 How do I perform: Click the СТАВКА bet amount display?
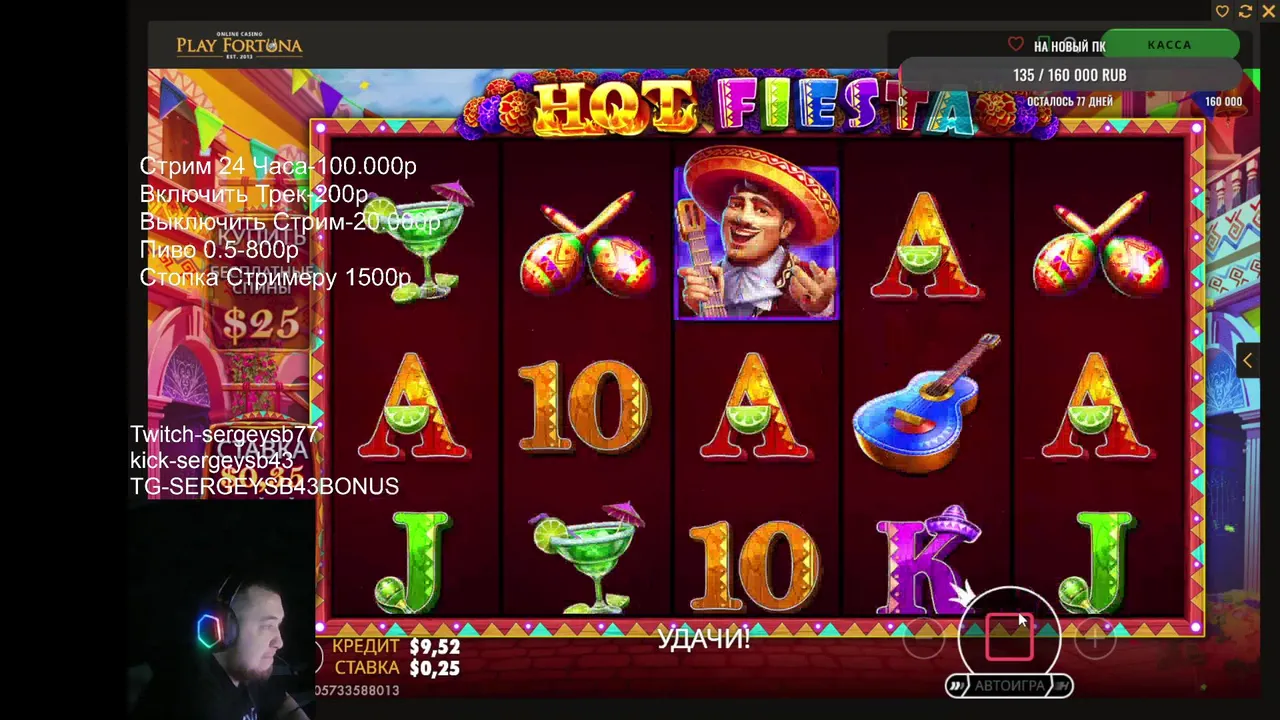coord(397,668)
